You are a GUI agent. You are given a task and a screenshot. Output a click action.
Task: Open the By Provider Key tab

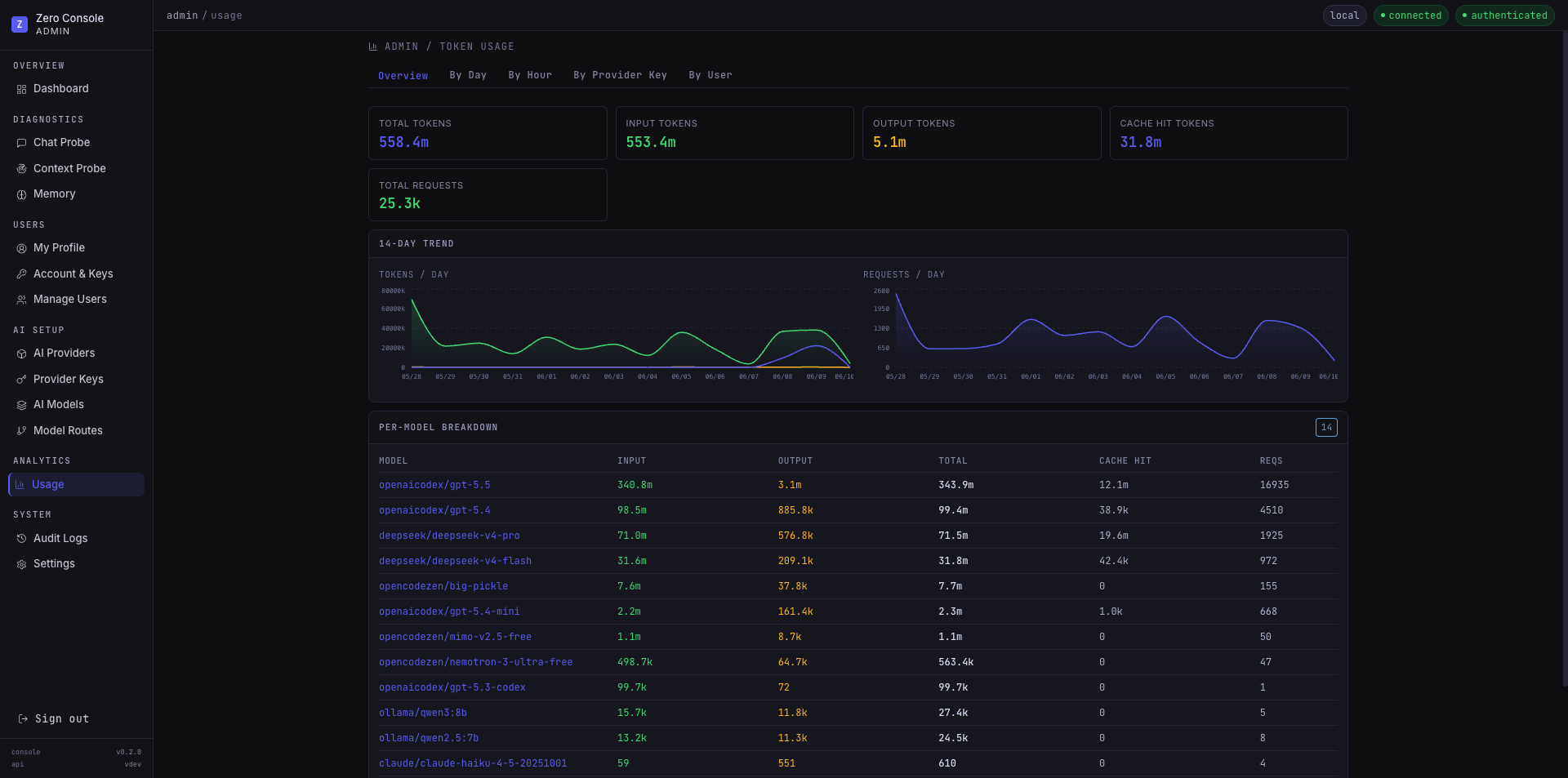620,75
